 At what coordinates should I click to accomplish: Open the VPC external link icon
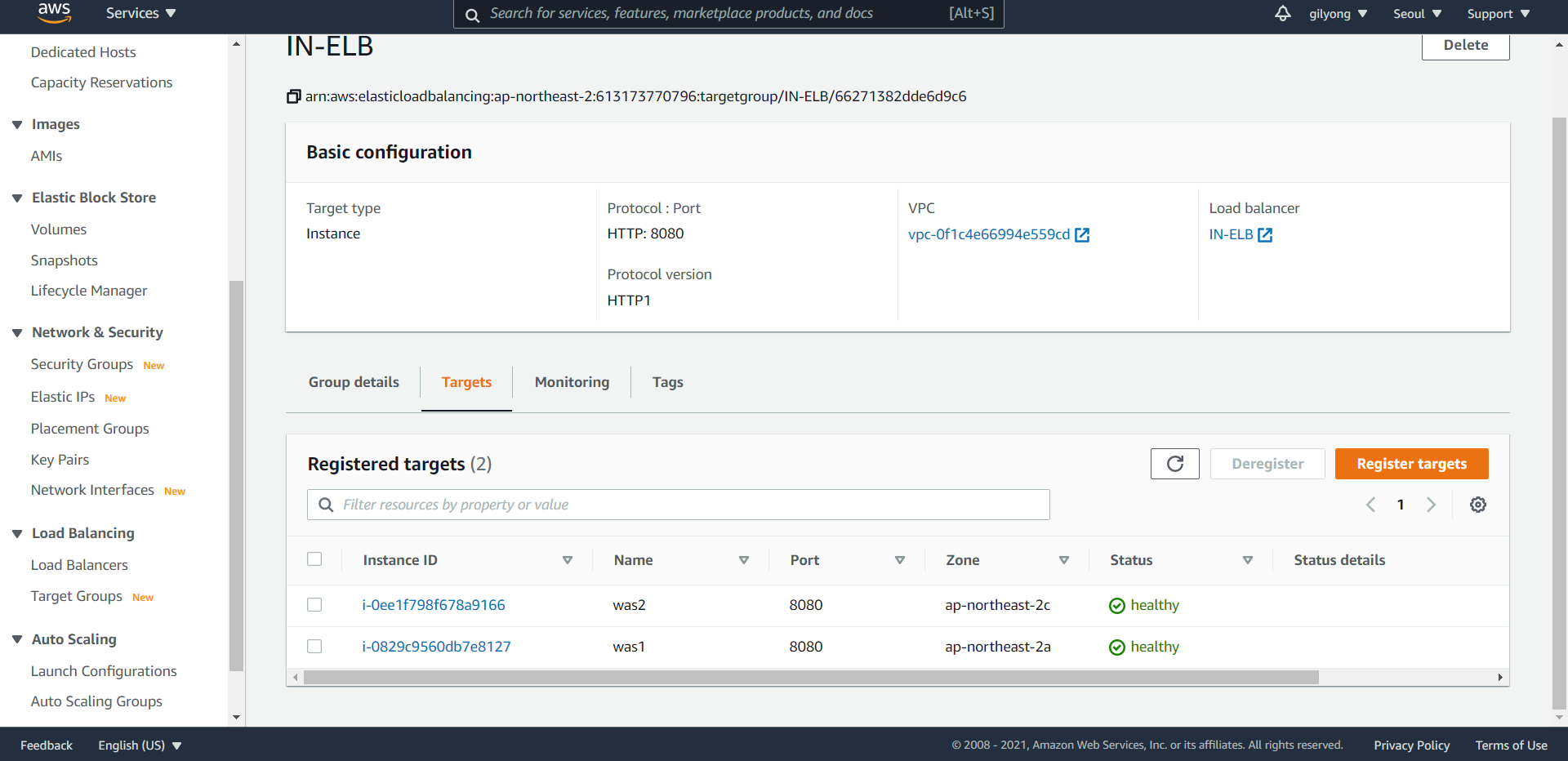pos(1082,235)
